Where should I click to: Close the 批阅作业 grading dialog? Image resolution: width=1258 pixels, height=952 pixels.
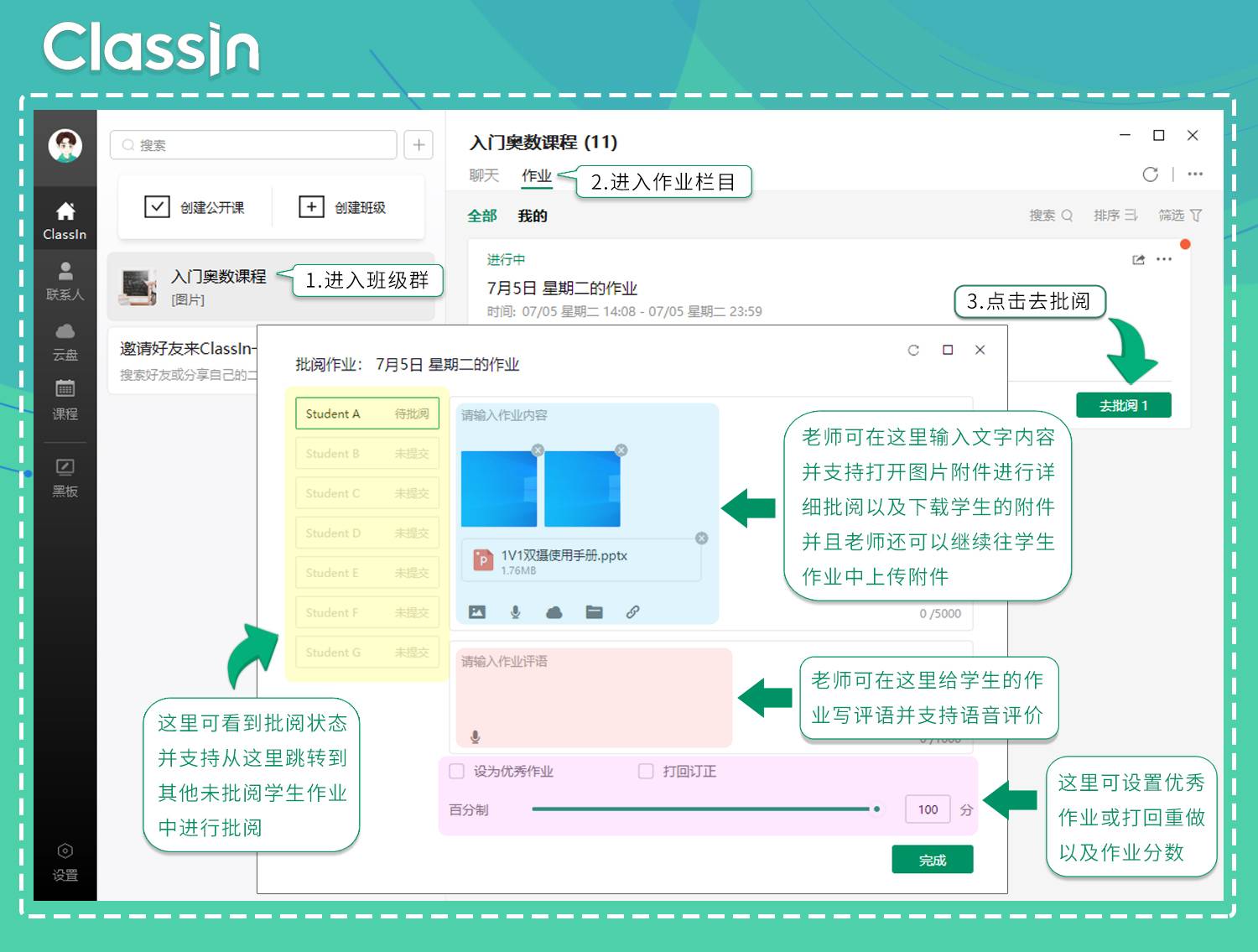pos(980,350)
